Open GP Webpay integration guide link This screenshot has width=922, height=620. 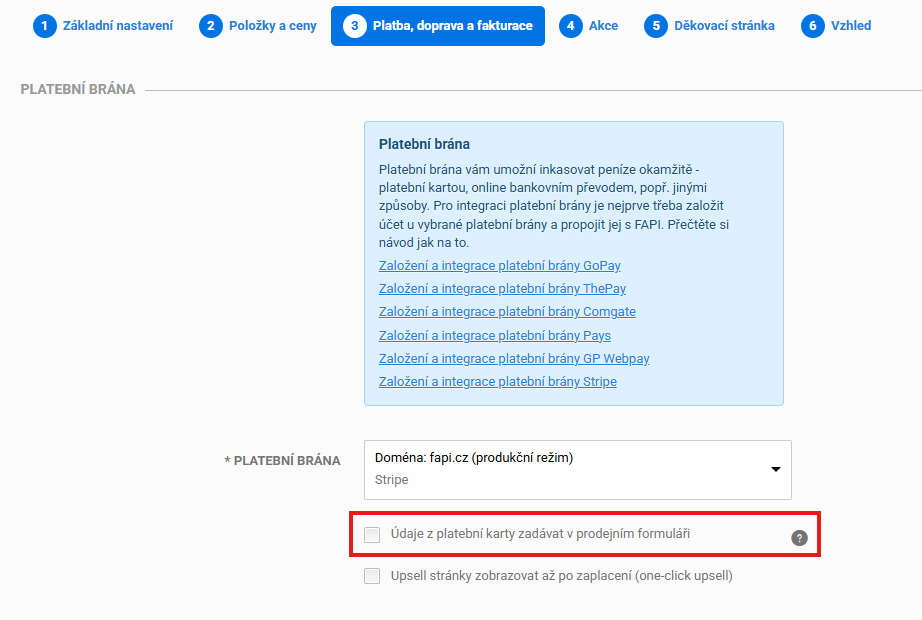[x=514, y=359]
